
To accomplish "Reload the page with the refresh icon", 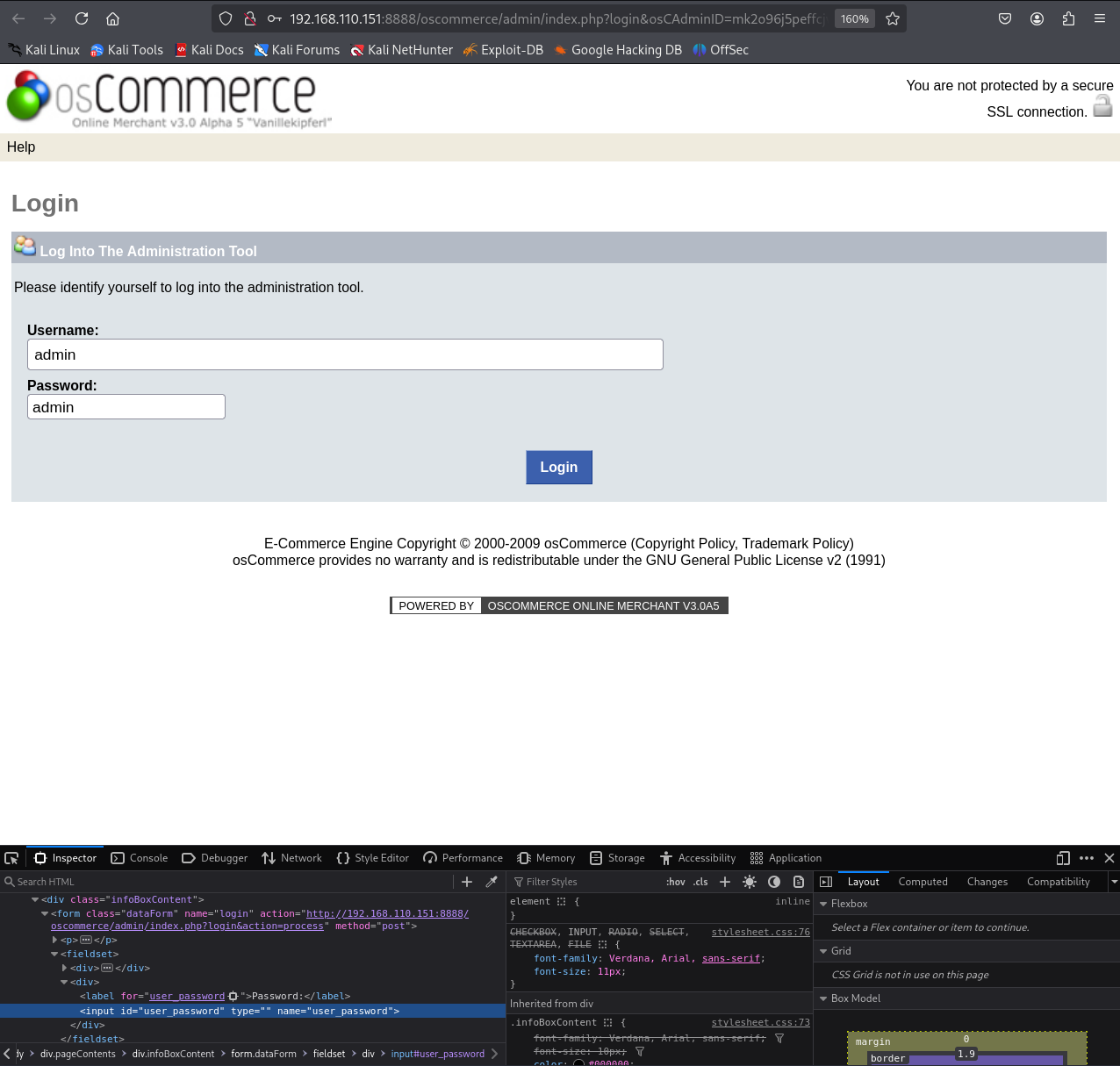I will pyautogui.click(x=82, y=18).
